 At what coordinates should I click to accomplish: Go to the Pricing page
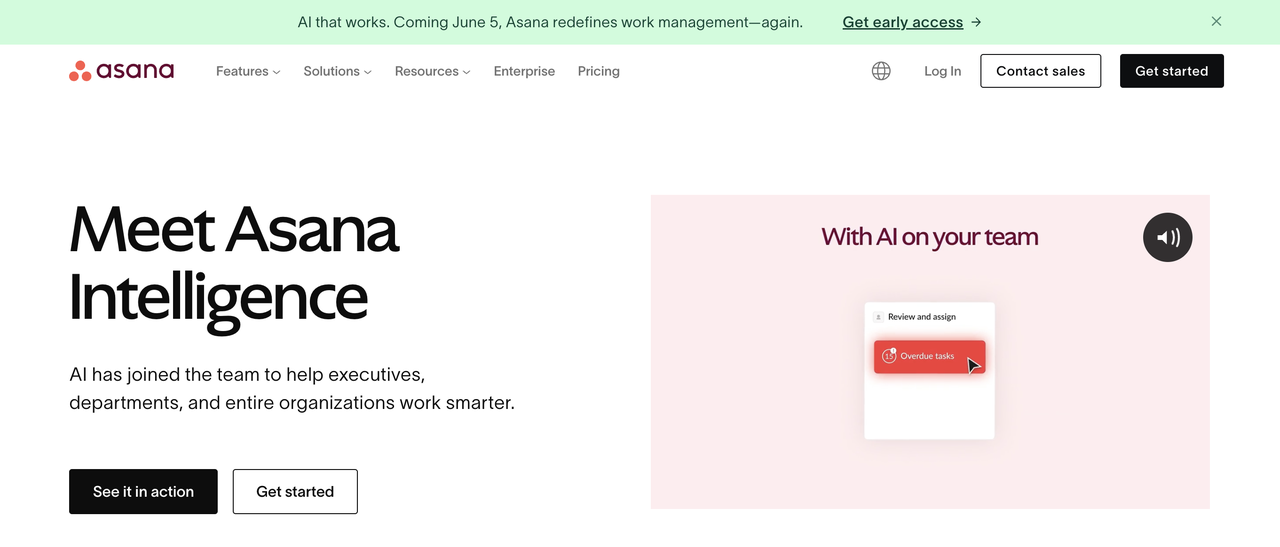(x=599, y=71)
